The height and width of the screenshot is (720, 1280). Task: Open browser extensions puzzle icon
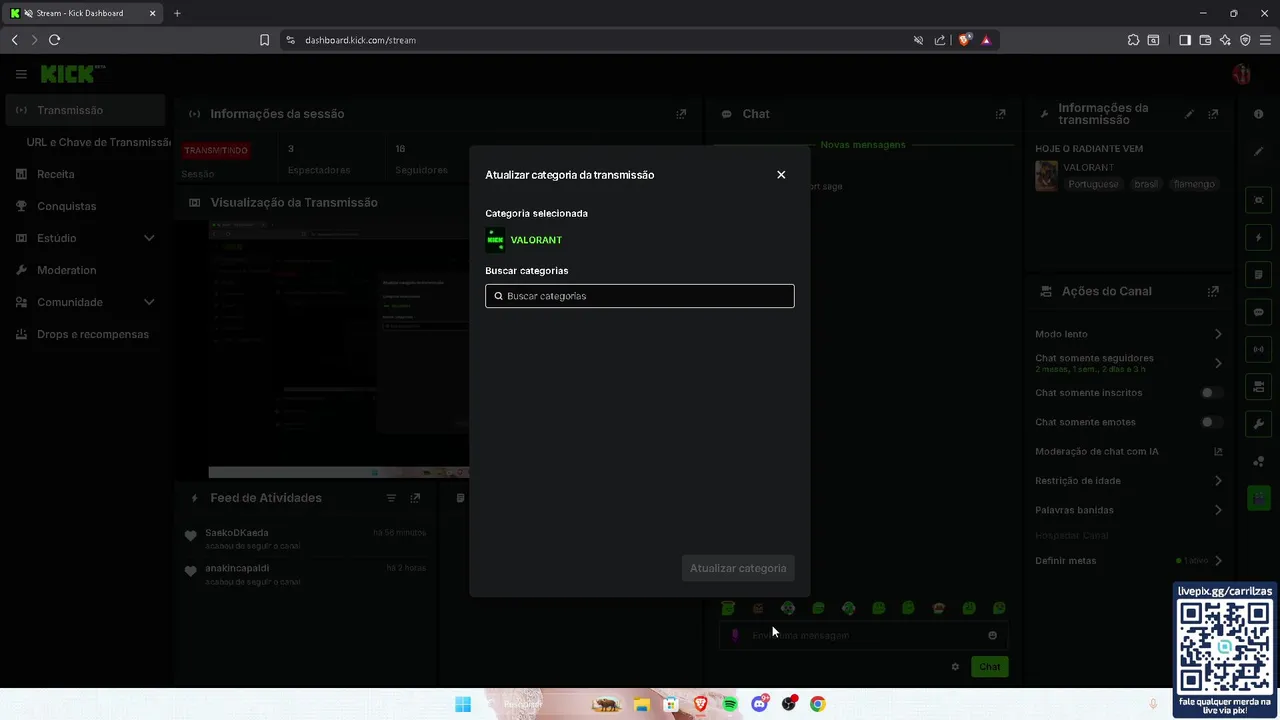point(1133,40)
